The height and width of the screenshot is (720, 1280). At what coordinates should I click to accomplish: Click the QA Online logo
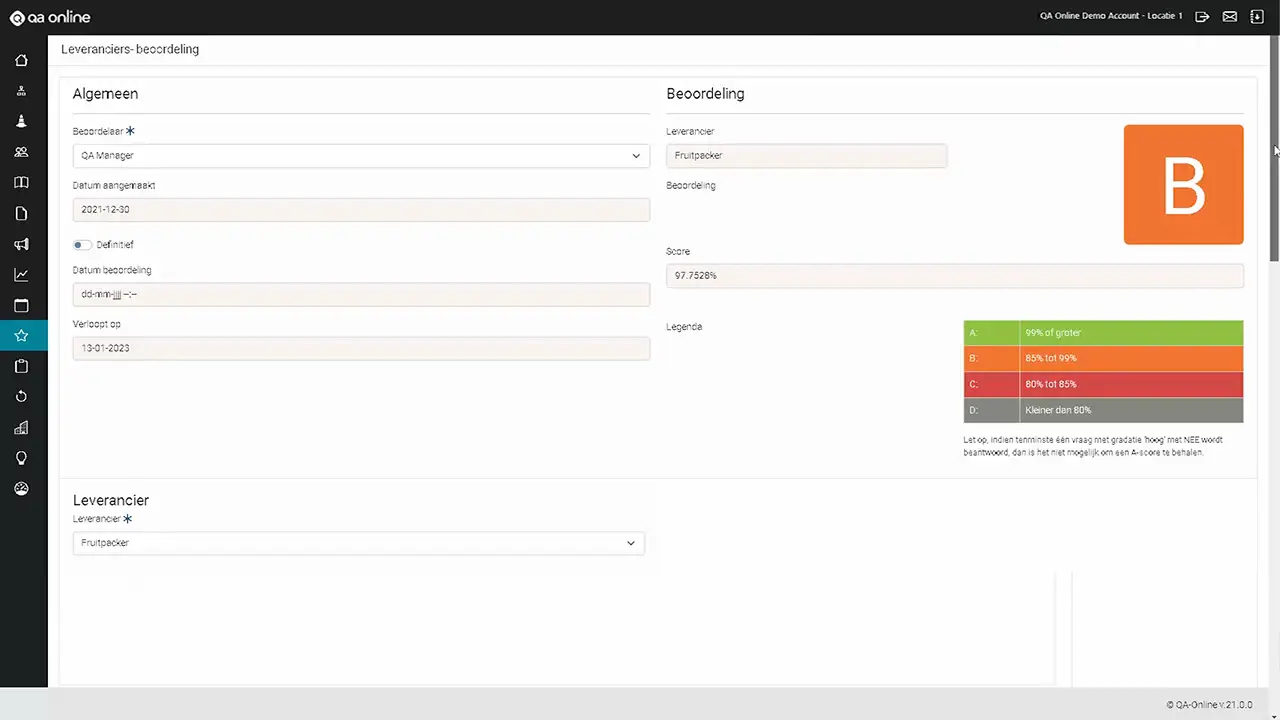(x=50, y=17)
